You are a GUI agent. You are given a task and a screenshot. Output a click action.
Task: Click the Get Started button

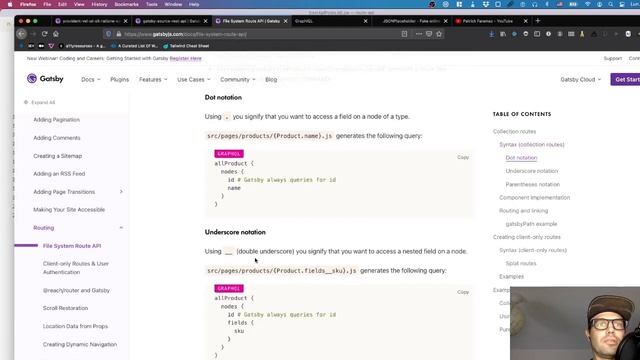click(x=625, y=79)
